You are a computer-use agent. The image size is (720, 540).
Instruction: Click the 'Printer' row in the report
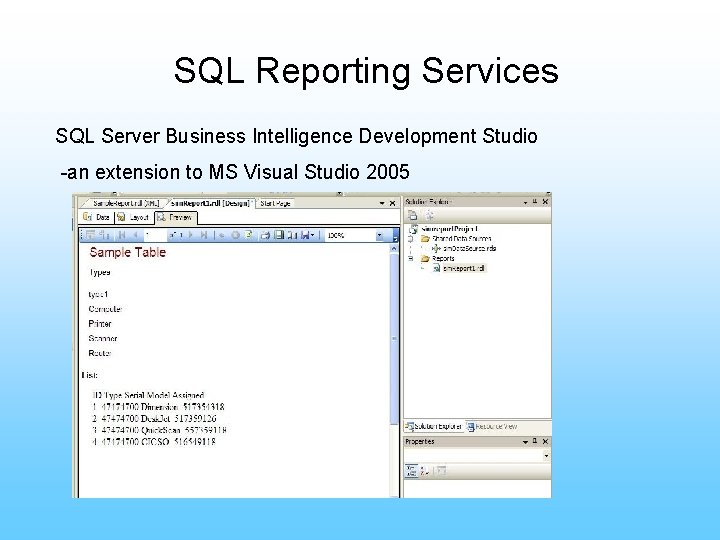pyautogui.click(x=100, y=324)
